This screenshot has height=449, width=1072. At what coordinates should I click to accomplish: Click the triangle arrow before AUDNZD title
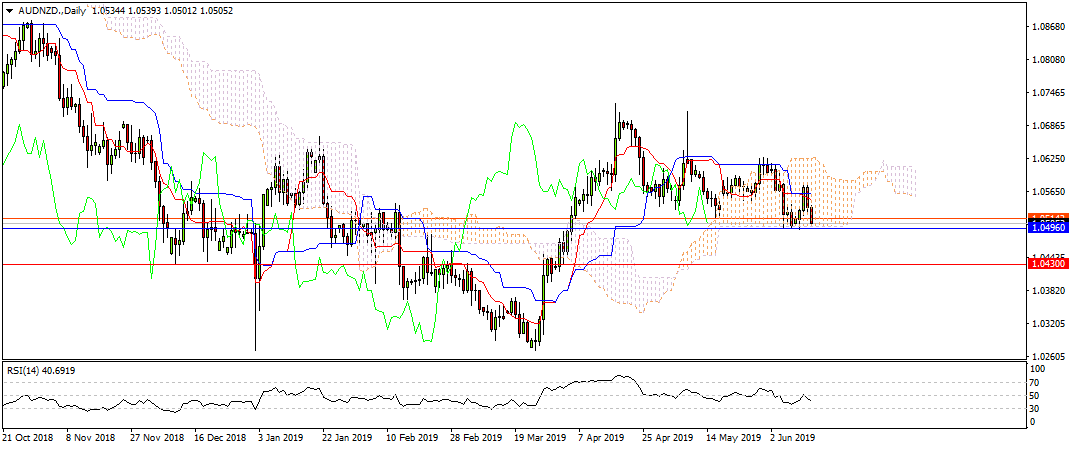pyautogui.click(x=9, y=9)
